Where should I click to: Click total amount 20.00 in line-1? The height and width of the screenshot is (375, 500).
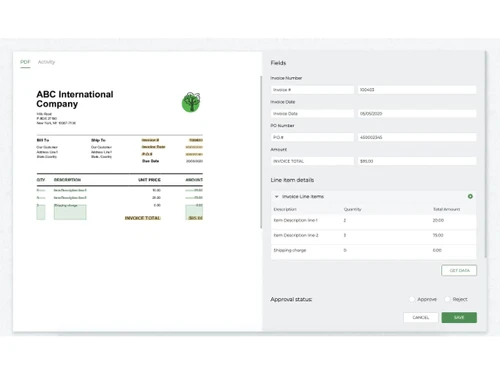click(438, 220)
